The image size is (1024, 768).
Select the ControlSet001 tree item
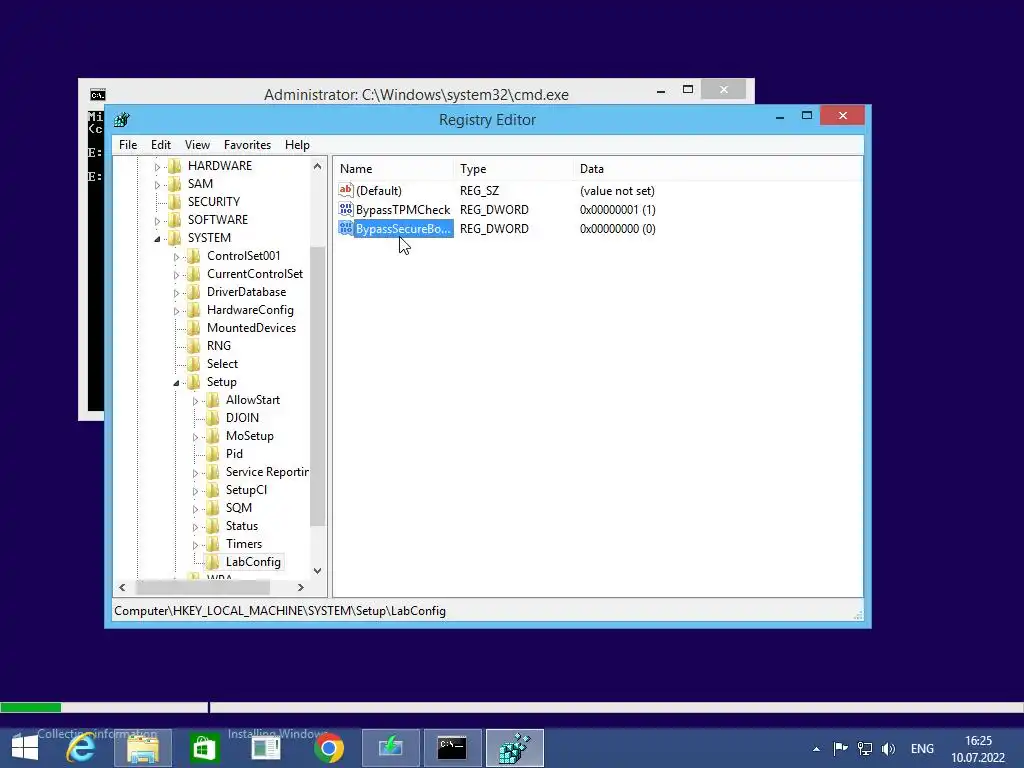(x=244, y=256)
